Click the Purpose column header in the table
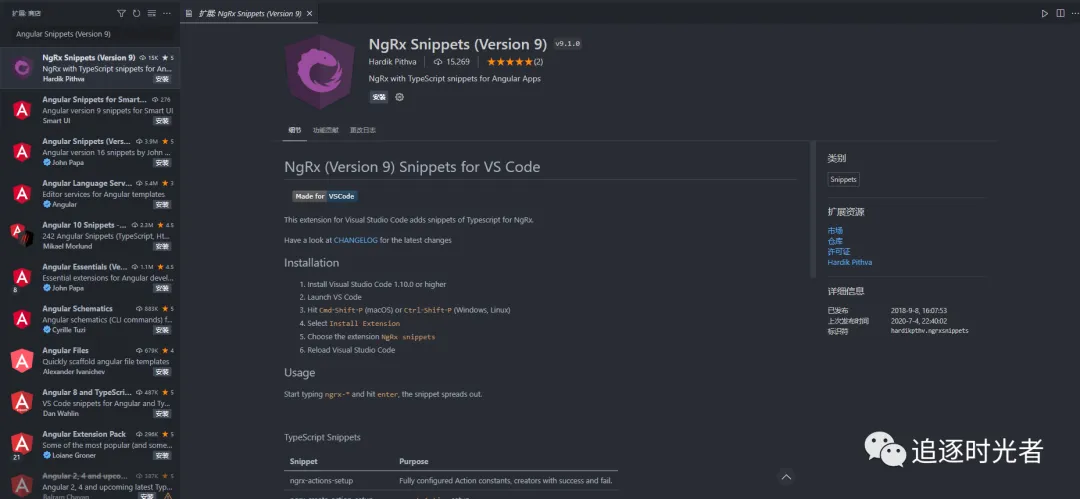This screenshot has width=1080, height=499. pyautogui.click(x=413, y=462)
